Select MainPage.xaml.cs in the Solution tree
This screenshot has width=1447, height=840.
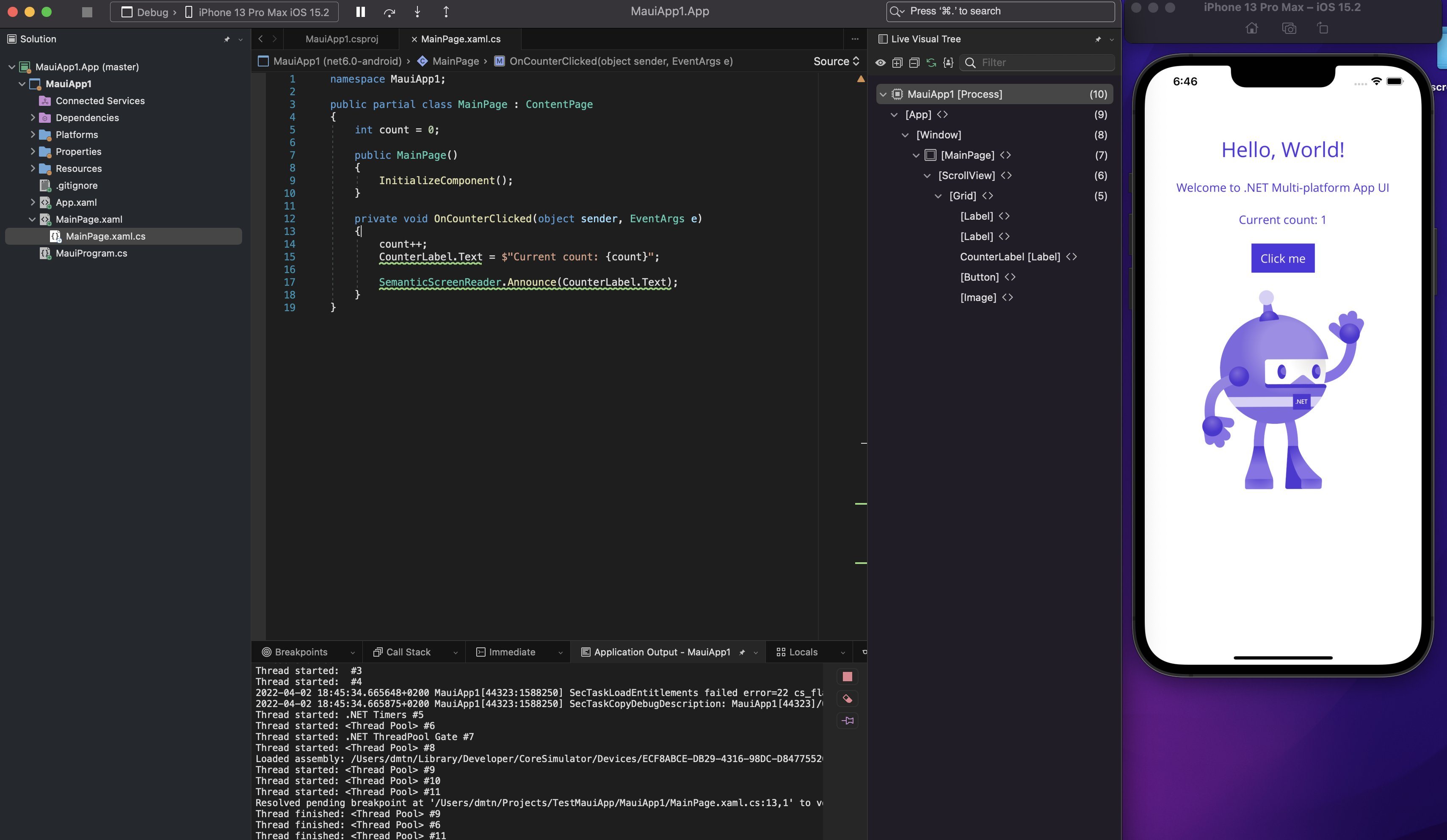click(106, 236)
